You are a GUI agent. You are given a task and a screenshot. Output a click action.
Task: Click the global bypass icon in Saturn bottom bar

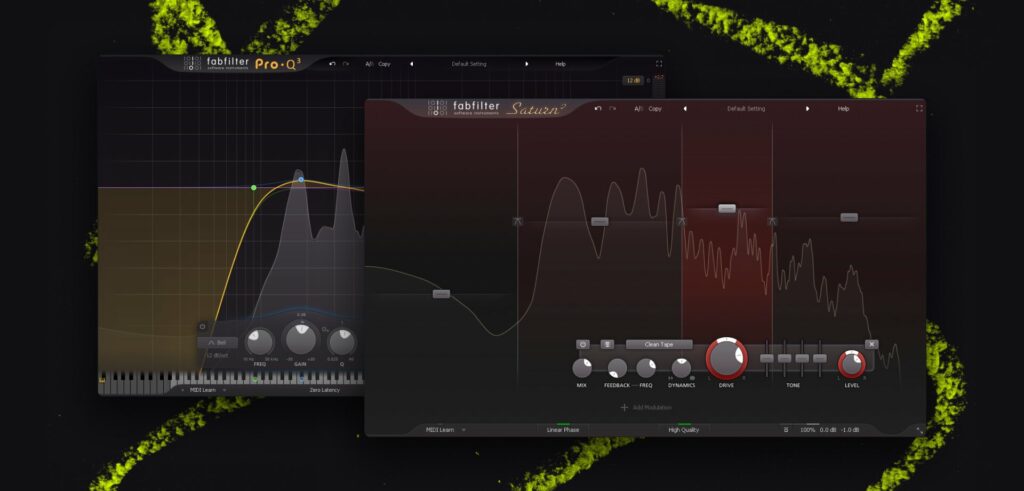[786, 430]
